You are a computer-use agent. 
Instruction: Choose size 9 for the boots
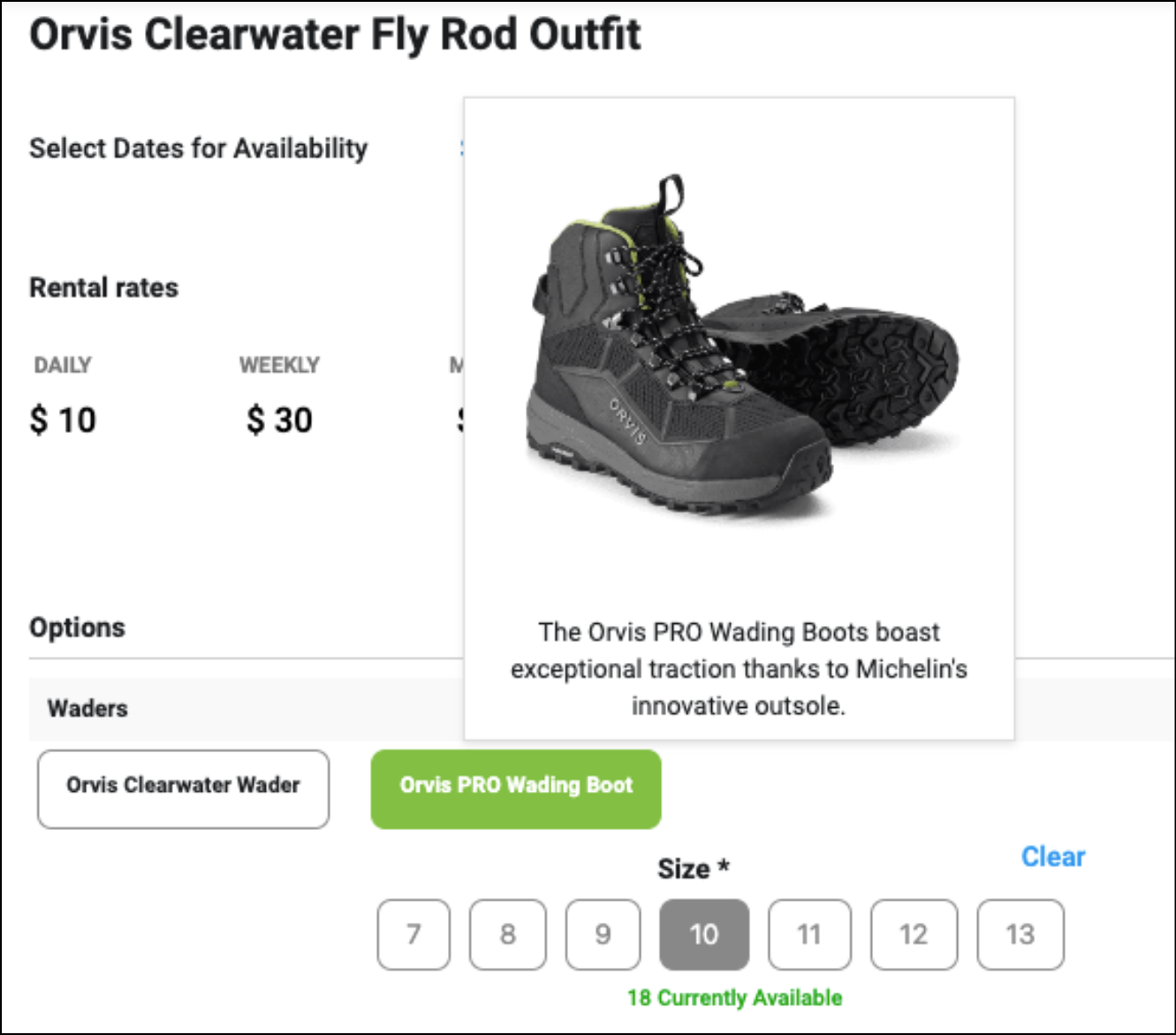603,934
